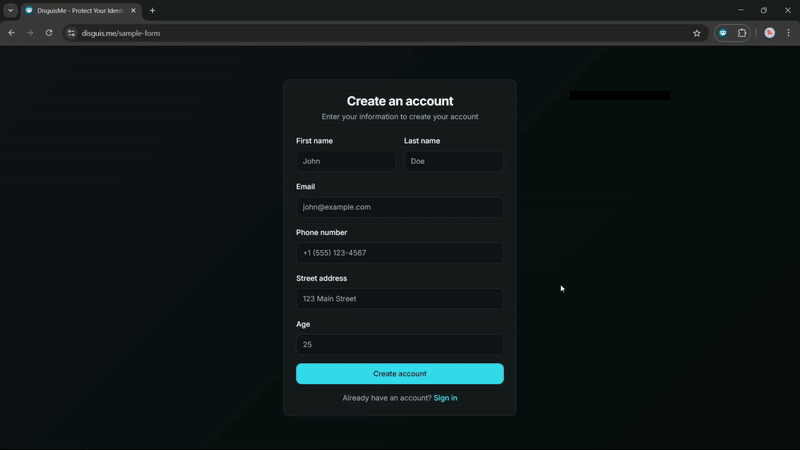This screenshot has width=800, height=450.
Task: Click the browser back arrow
Action: 12,33
